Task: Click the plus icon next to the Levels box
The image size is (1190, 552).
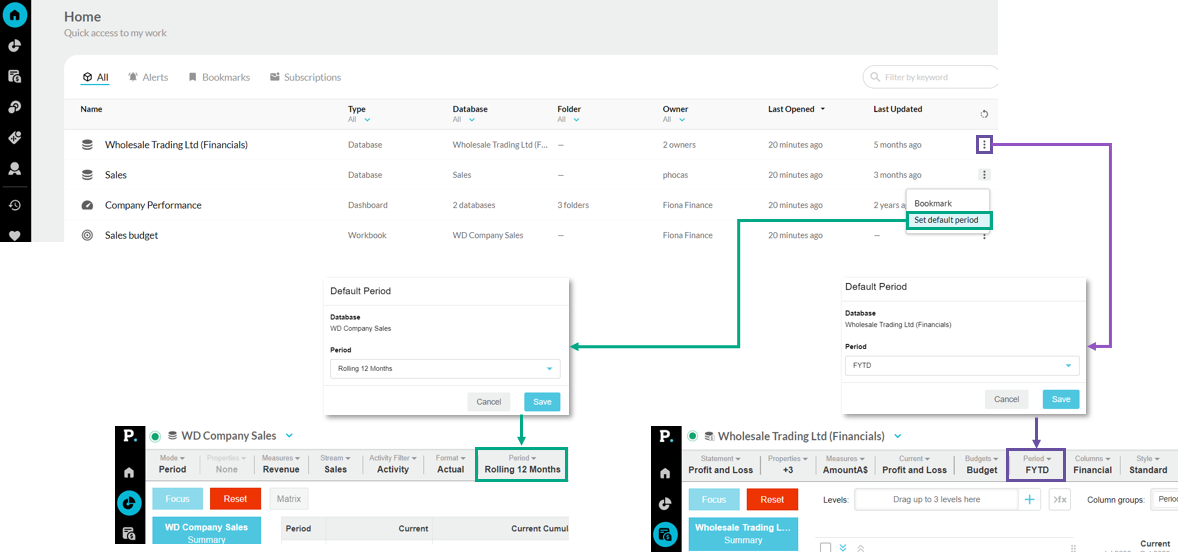Action: pyautogui.click(x=1030, y=499)
